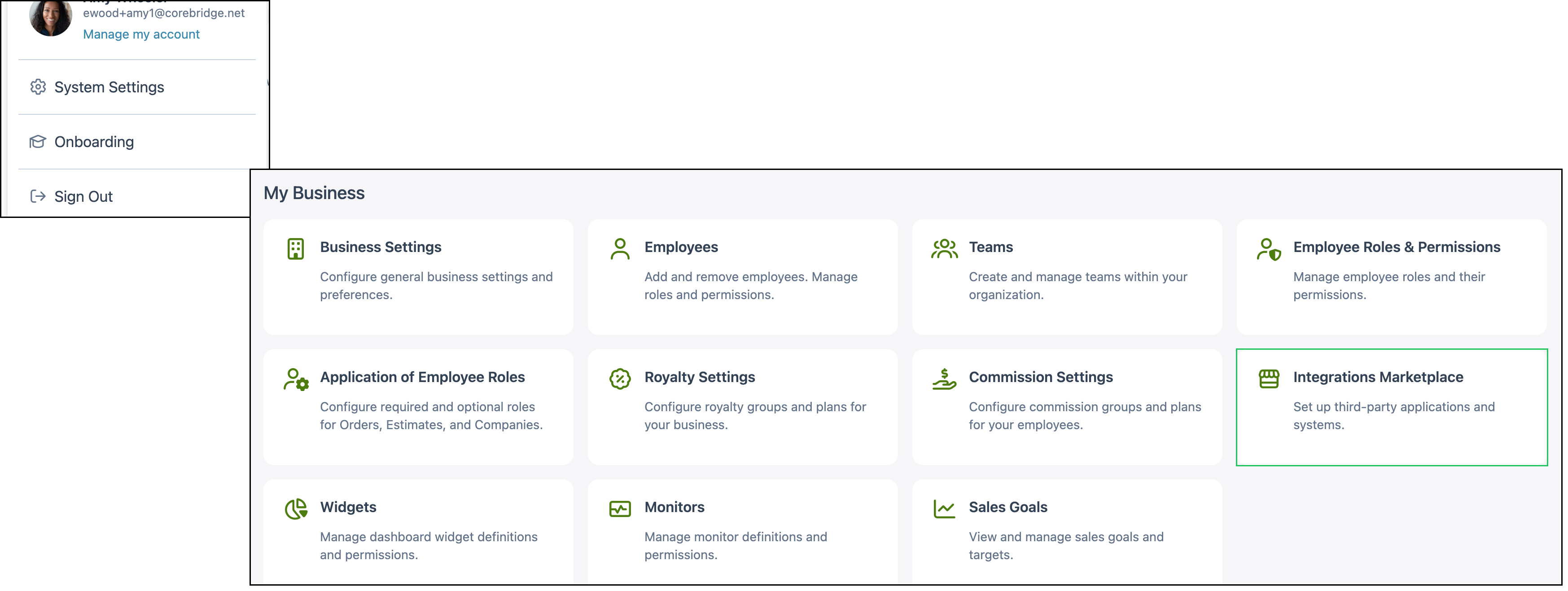Open the Business Settings card title
Image resolution: width=1568 pixels, height=591 pixels.
[381, 247]
